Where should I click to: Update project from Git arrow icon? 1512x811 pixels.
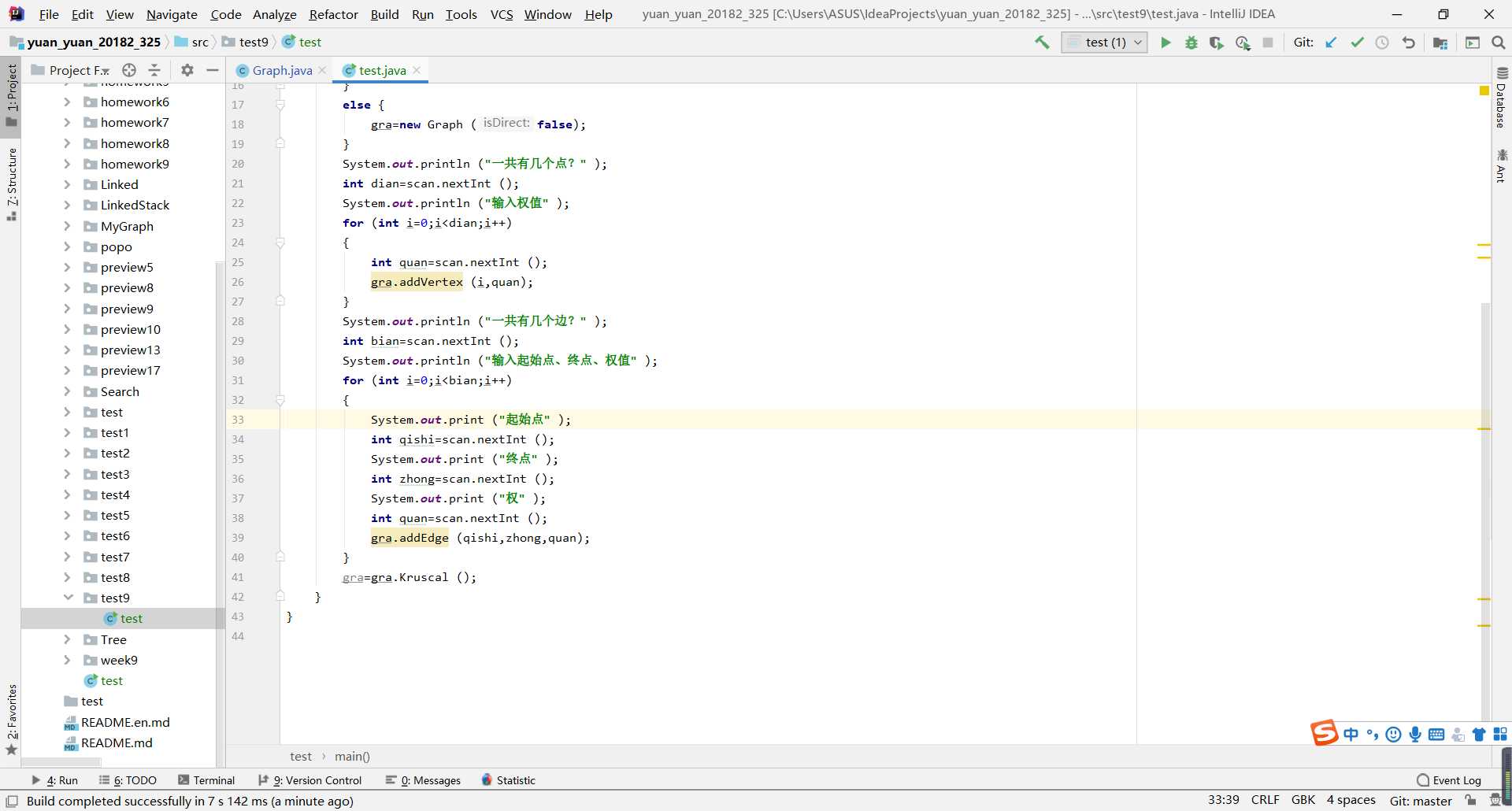tap(1331, 43)
